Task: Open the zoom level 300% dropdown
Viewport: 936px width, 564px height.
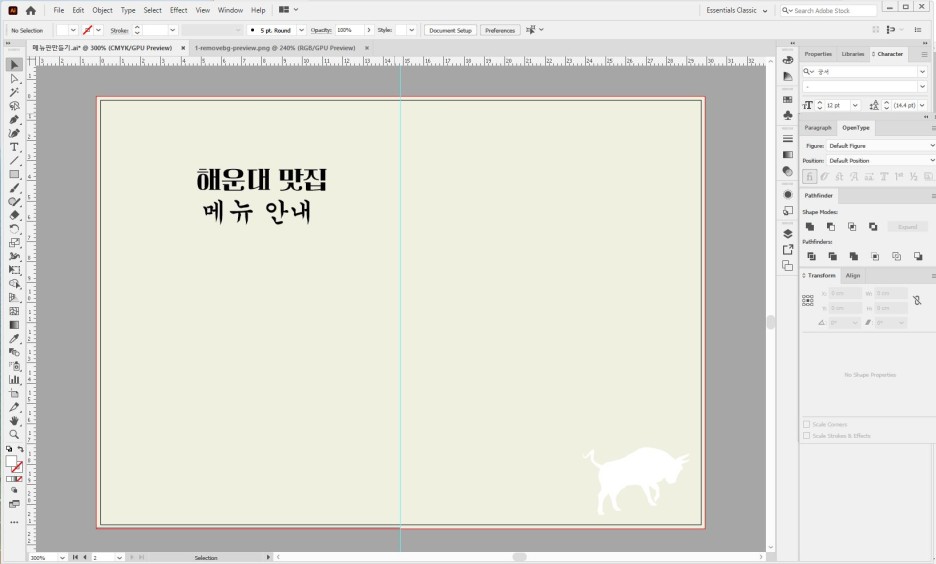Action: pyautogui.click(x=62, y=557)
